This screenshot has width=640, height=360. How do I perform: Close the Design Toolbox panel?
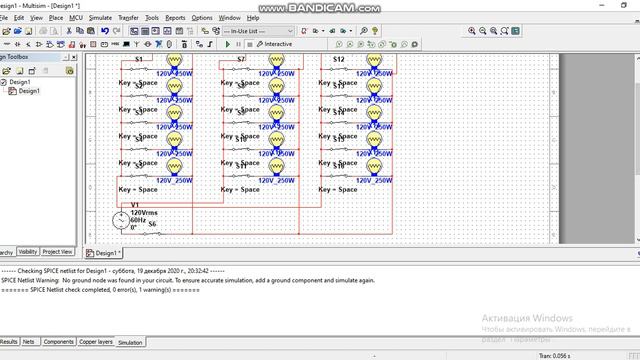[74, 57]
